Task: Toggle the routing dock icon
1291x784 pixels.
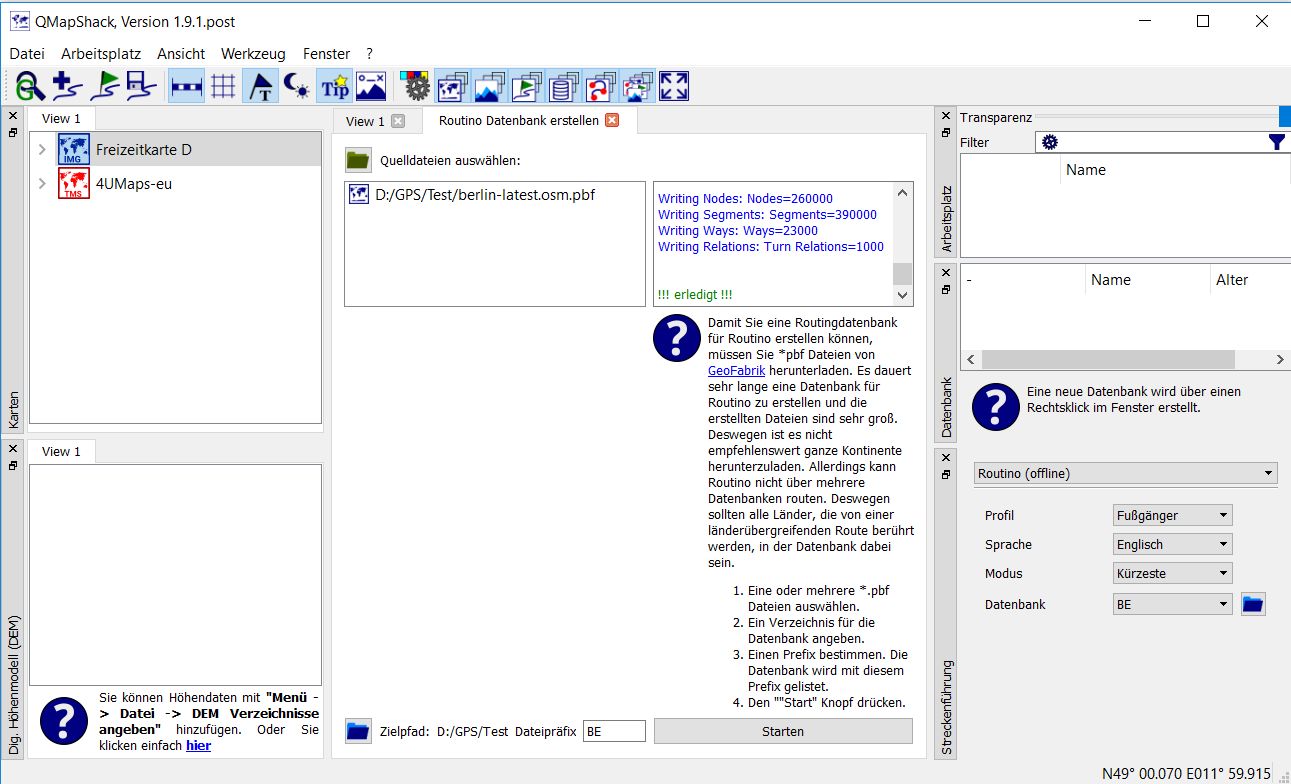Action: pos(600,87)
